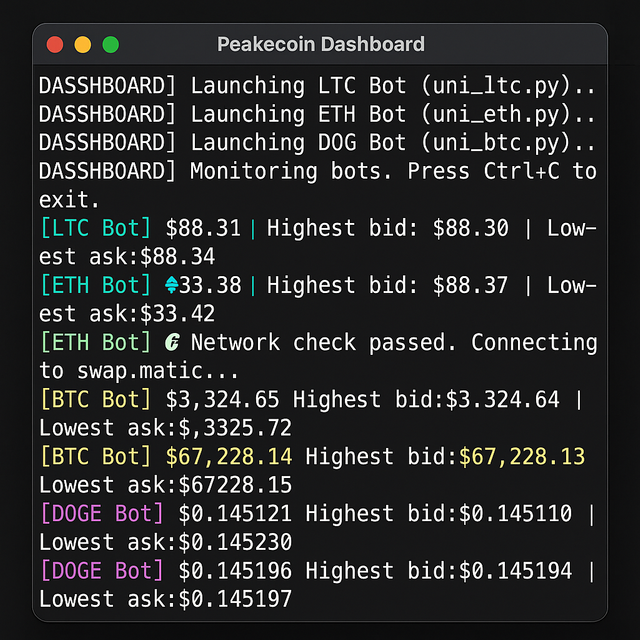Click the DOGE highest bid $0.145110
This screenshot has width=640, height=640.
[515, 514]
